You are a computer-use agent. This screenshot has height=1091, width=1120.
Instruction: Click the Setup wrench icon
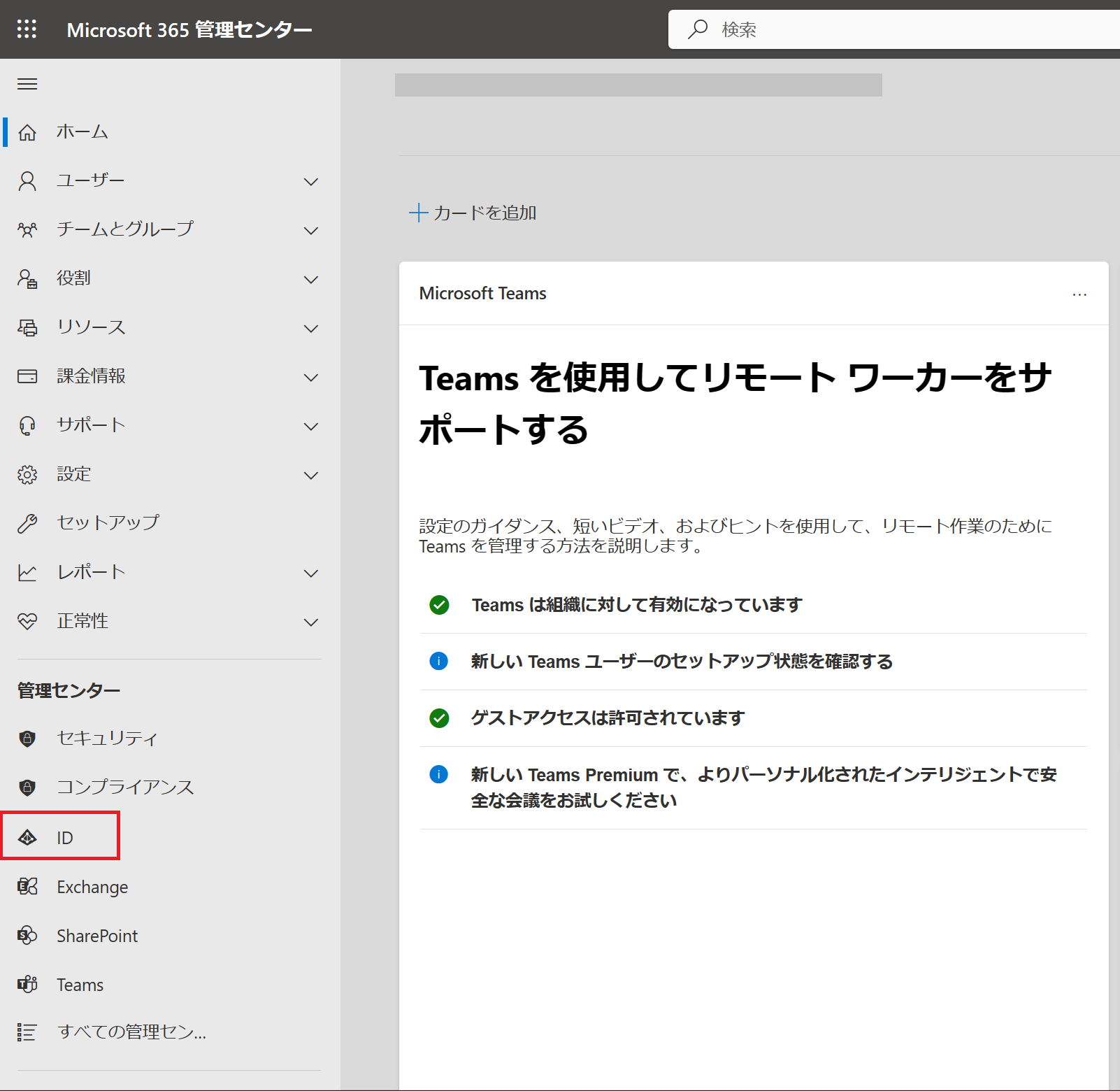(27, 523)
